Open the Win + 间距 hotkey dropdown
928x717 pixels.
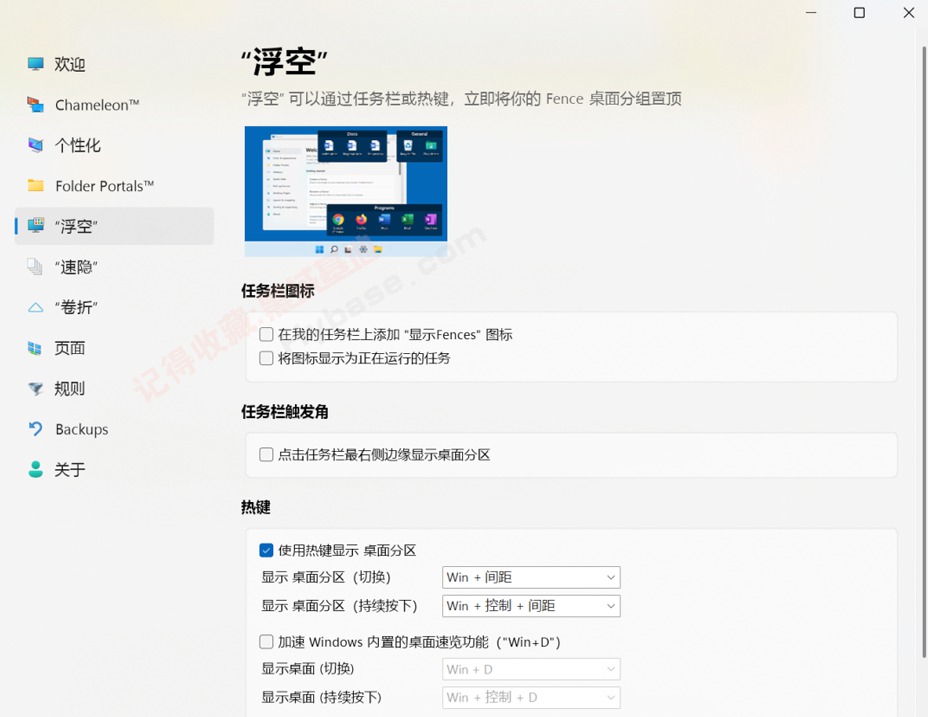[x=530, y=577]
